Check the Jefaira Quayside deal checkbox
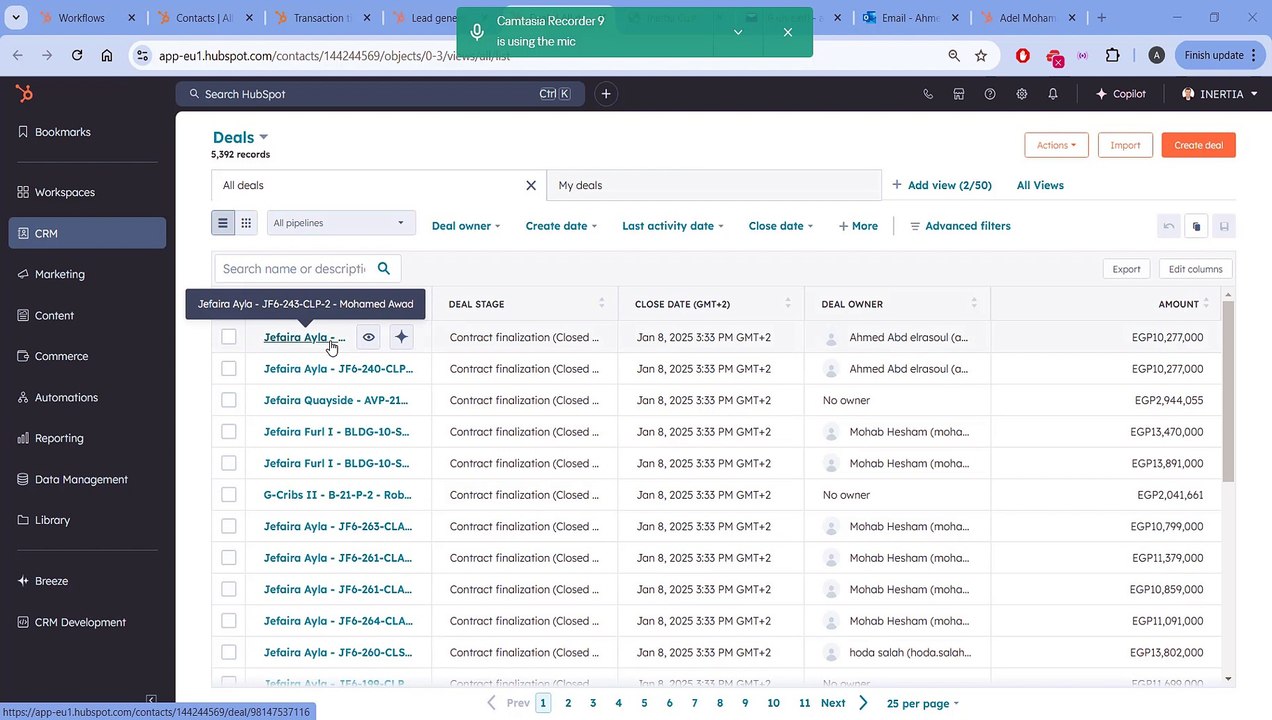1272x720 pixels. click(229, 400)
